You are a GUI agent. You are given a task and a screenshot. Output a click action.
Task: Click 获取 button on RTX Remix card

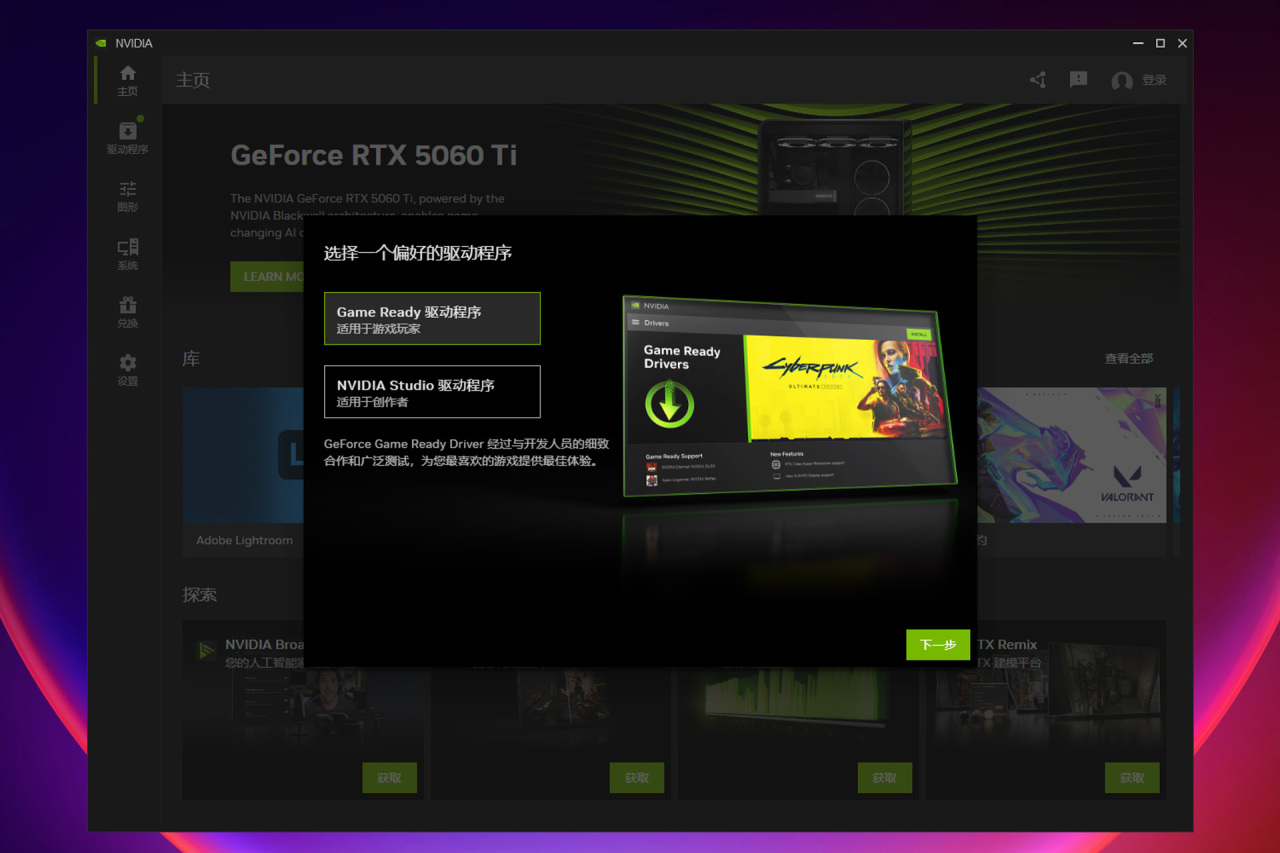pyautogui.click(x=1132, y=778)
